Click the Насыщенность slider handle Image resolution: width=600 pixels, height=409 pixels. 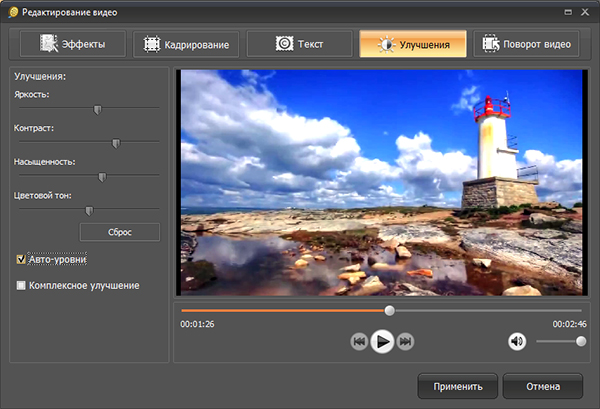click(x=102, y=177)
